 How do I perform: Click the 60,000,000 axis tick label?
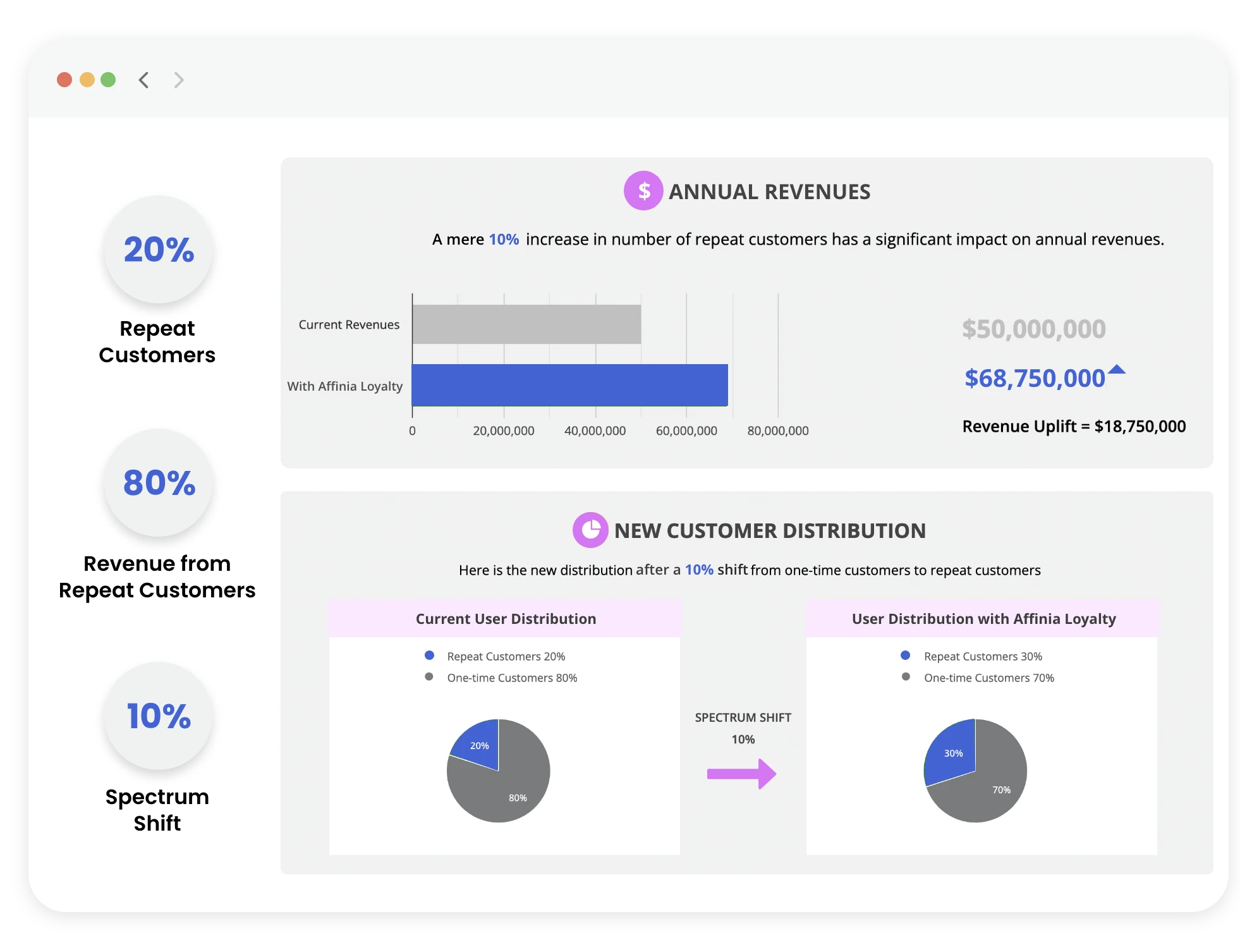click(x=686, y=430)
